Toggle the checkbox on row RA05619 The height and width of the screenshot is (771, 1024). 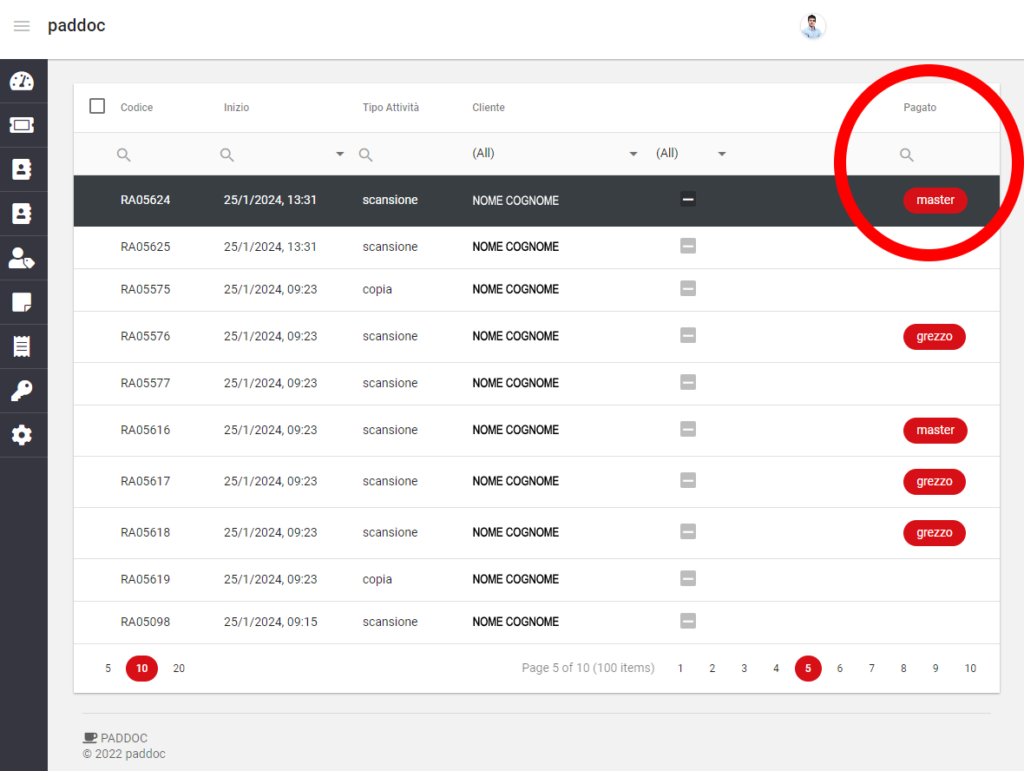(x=688, y=578)
